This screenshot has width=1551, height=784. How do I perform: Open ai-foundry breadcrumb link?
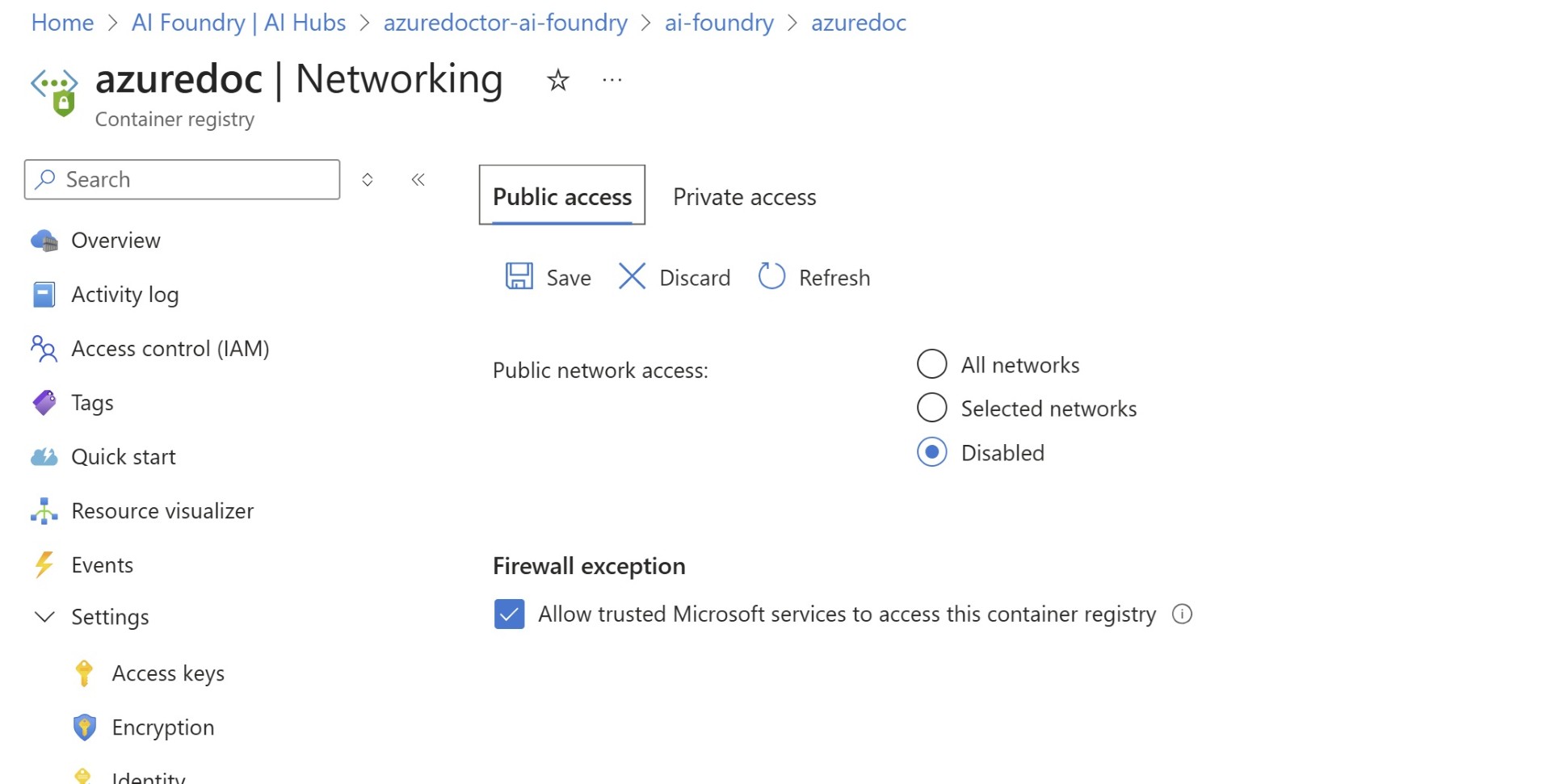coord(719,23)
